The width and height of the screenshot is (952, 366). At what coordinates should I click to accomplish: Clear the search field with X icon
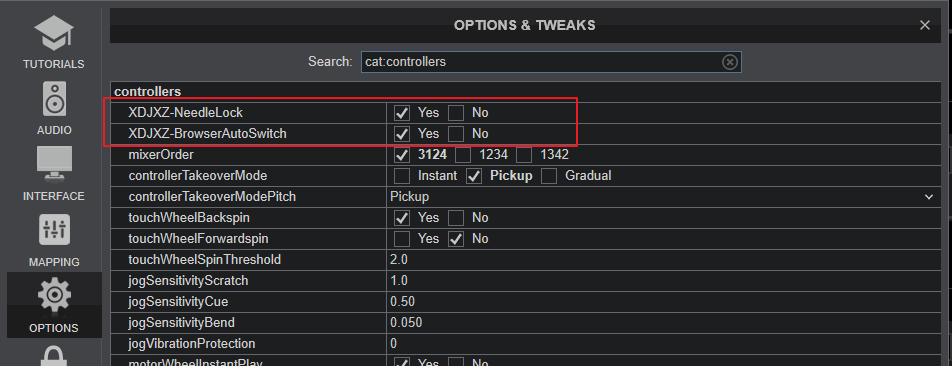point(730,62)
